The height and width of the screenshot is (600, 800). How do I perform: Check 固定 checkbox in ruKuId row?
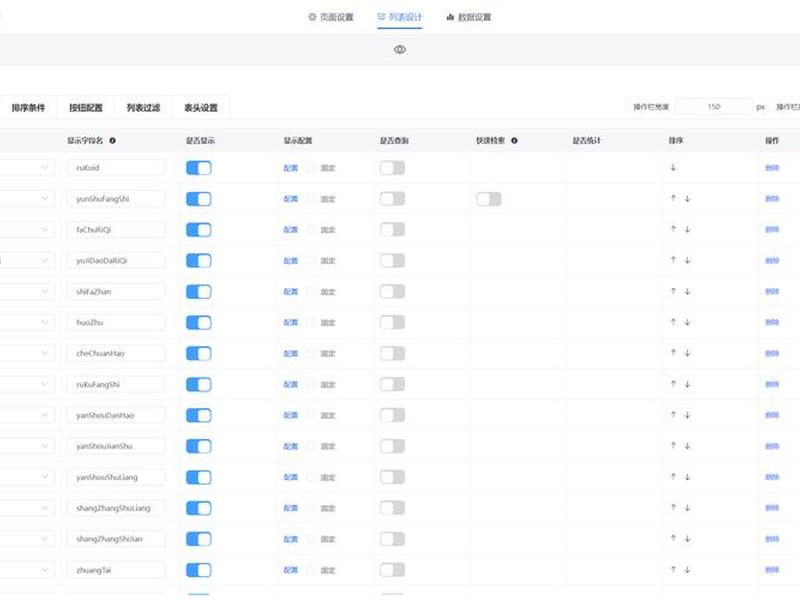click(311, 168)
